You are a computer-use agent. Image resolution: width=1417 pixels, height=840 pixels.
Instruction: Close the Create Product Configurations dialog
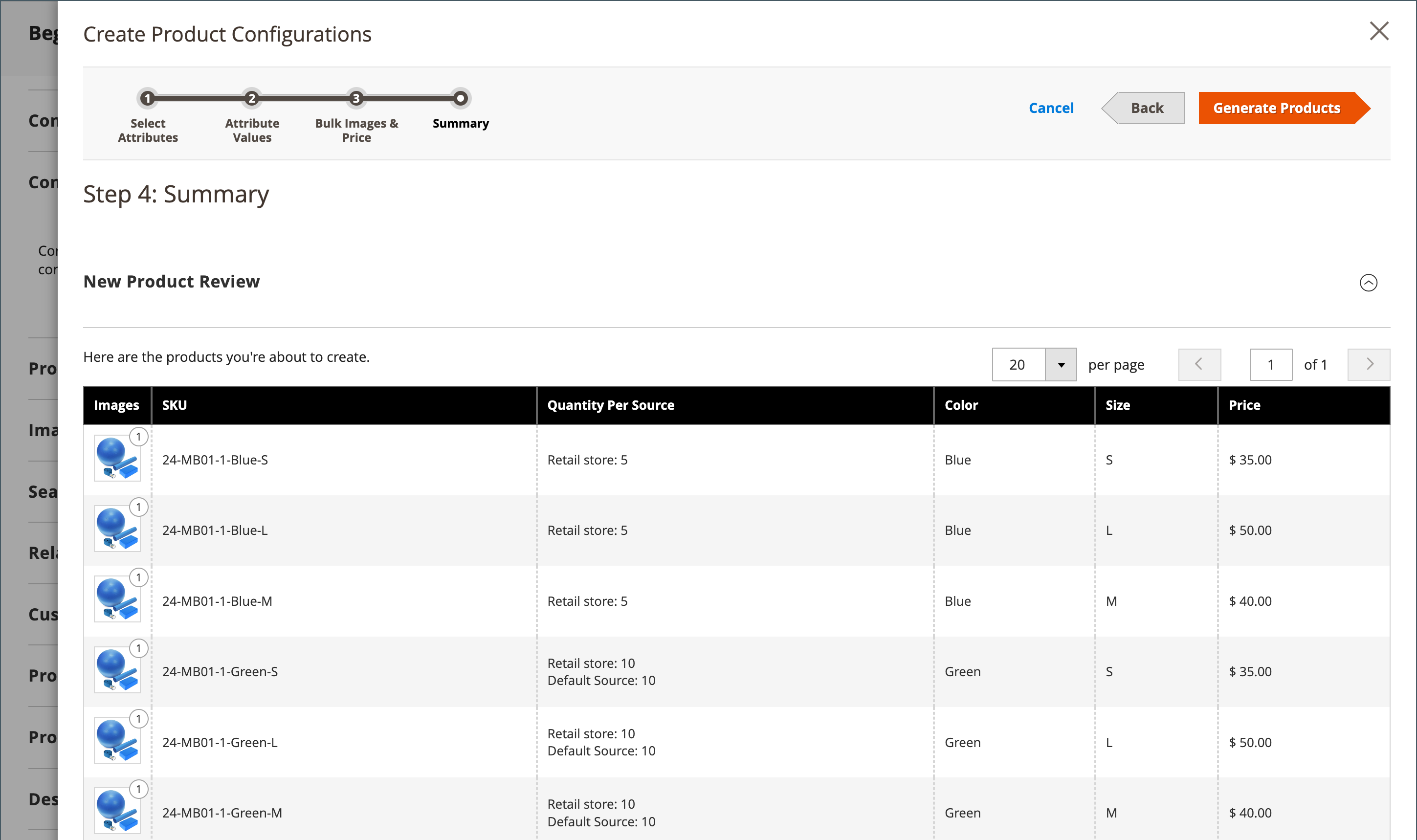[x=1378, y=31]
